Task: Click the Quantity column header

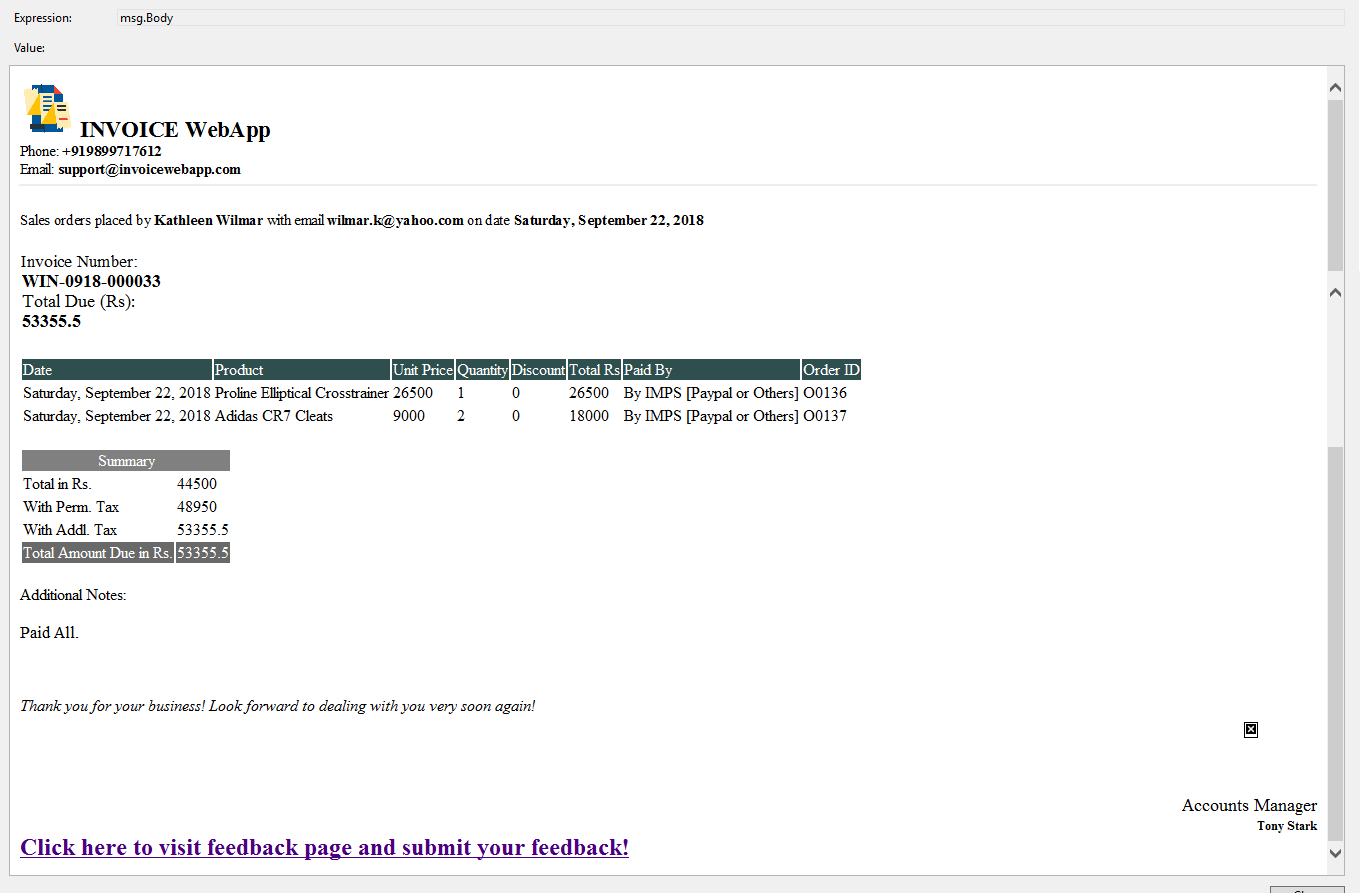Action: coord(483,370)
